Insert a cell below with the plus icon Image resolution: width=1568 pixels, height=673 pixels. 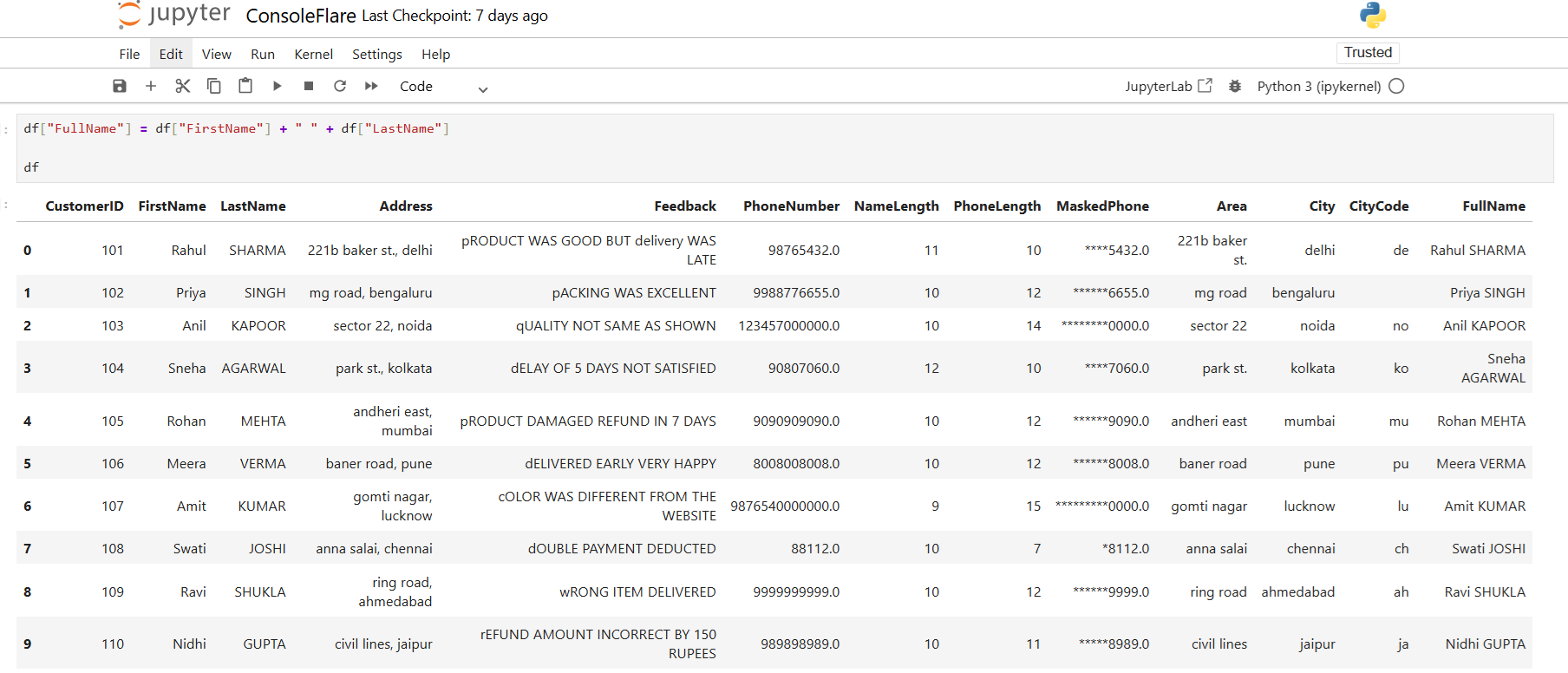click(x=151, y=86)
